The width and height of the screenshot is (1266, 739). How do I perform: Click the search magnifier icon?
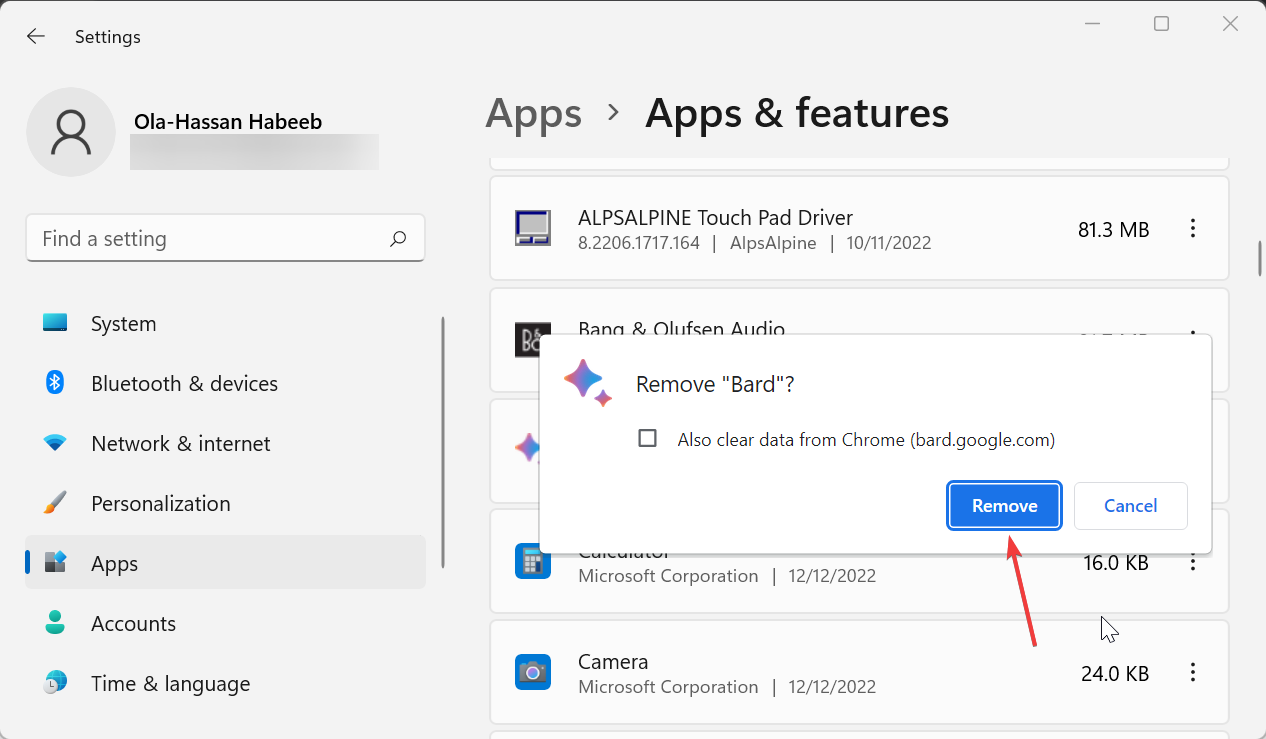pyautogui.click(x=398, y=238)
